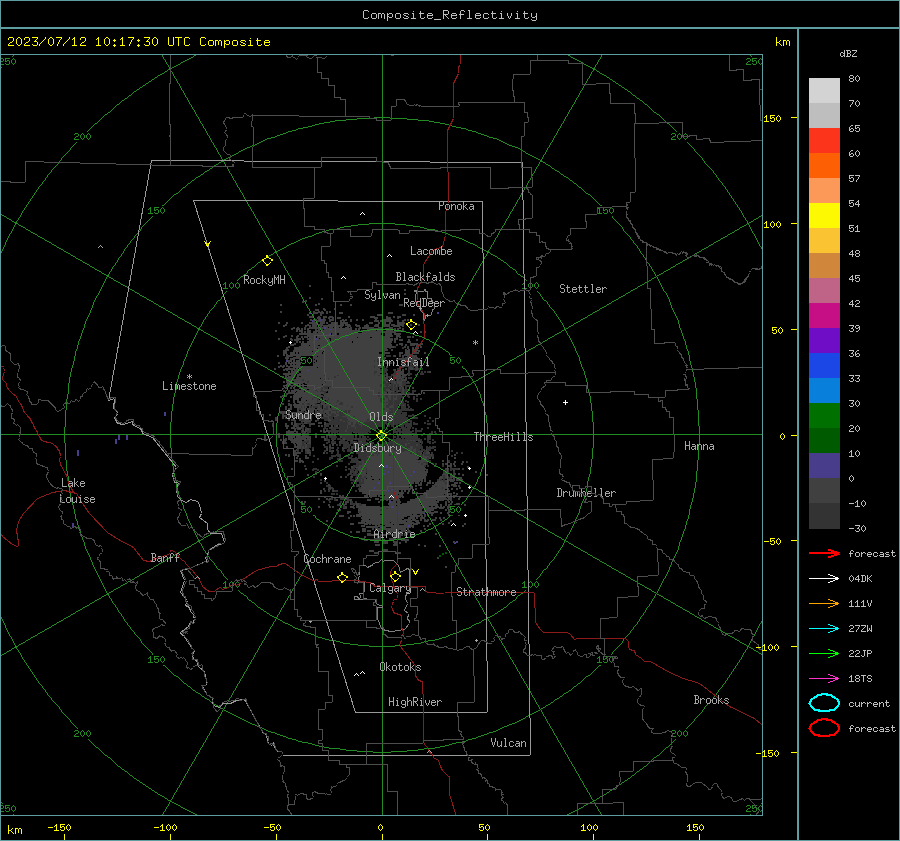The height and width of the screenshot is (841, 900).
Task: Click the green 22JP arrow legend icon
Action: 825,653
